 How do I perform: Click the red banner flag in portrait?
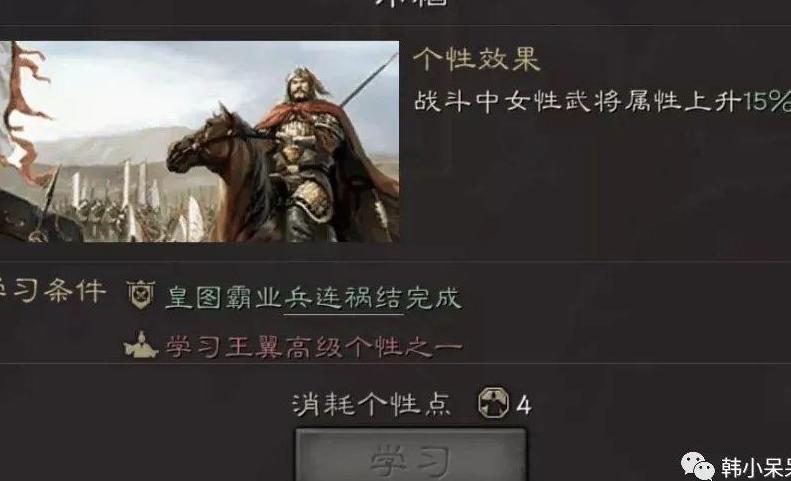click(x=25, y=109)
